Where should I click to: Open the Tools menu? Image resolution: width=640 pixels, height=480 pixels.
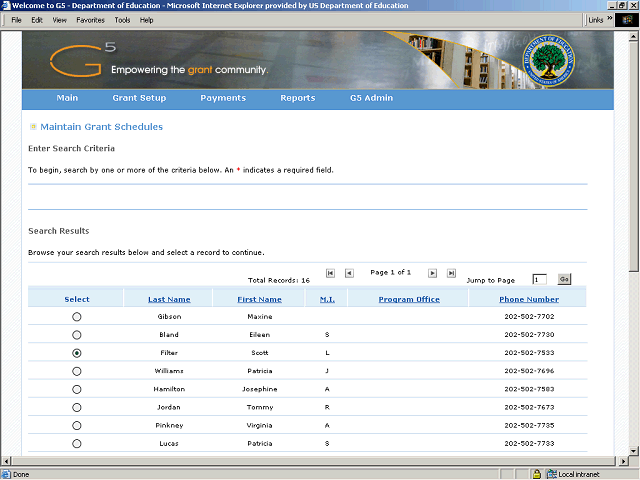point(122,20)
